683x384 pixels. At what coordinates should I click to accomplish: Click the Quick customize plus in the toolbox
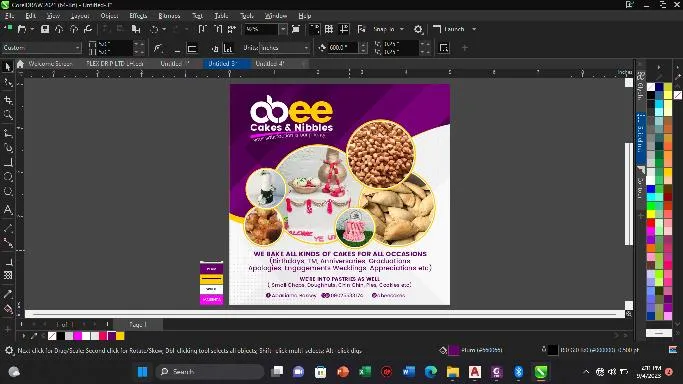(x=8, y=329)
